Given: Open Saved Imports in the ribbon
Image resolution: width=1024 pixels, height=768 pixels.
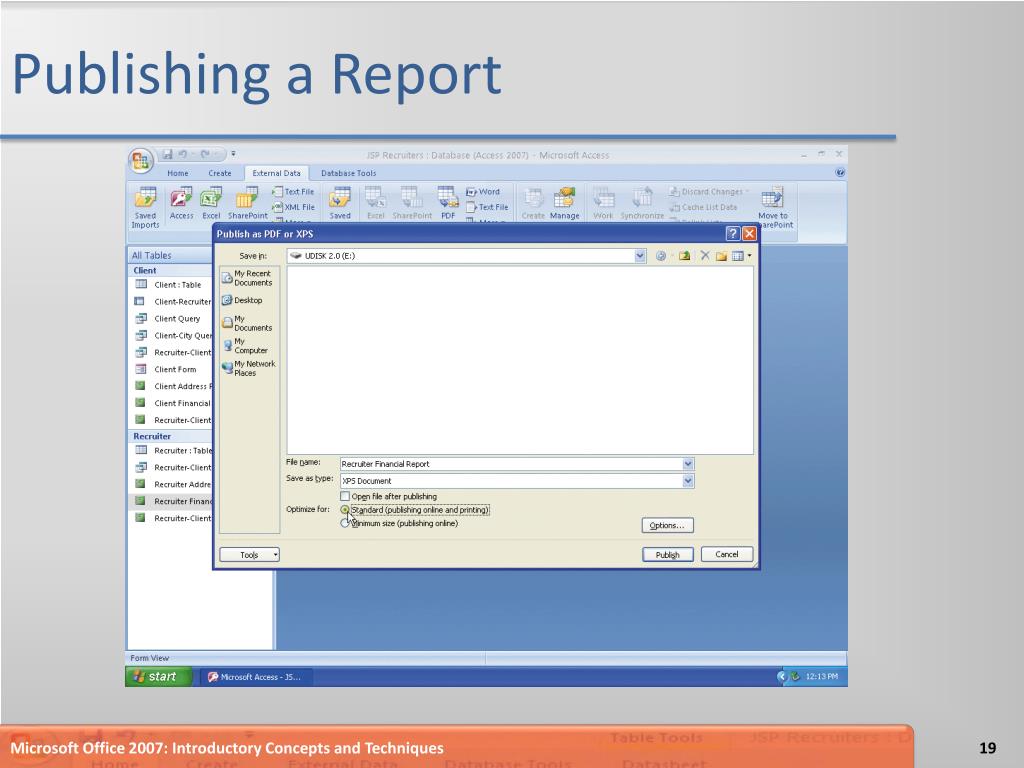Looking at the screenshot, I should coord(145,208).
